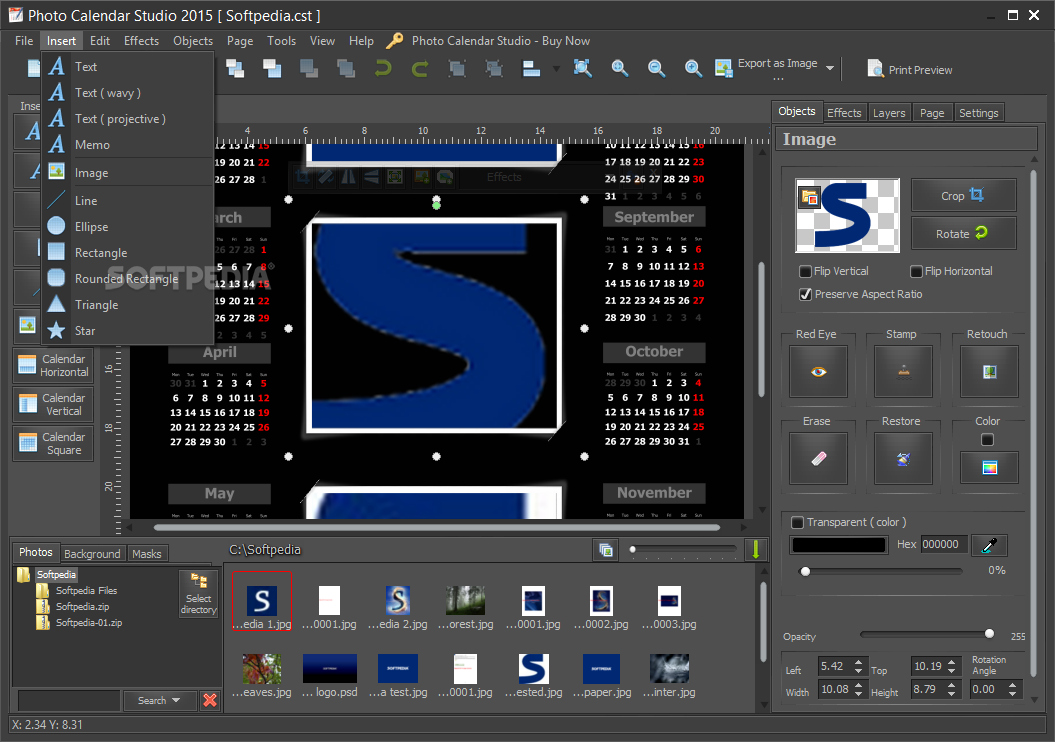Image resolution: width=1055 pixels, height=742 pixels.
Task: Enable Flip Horizontal checkbox
Action: pos(916,271)
